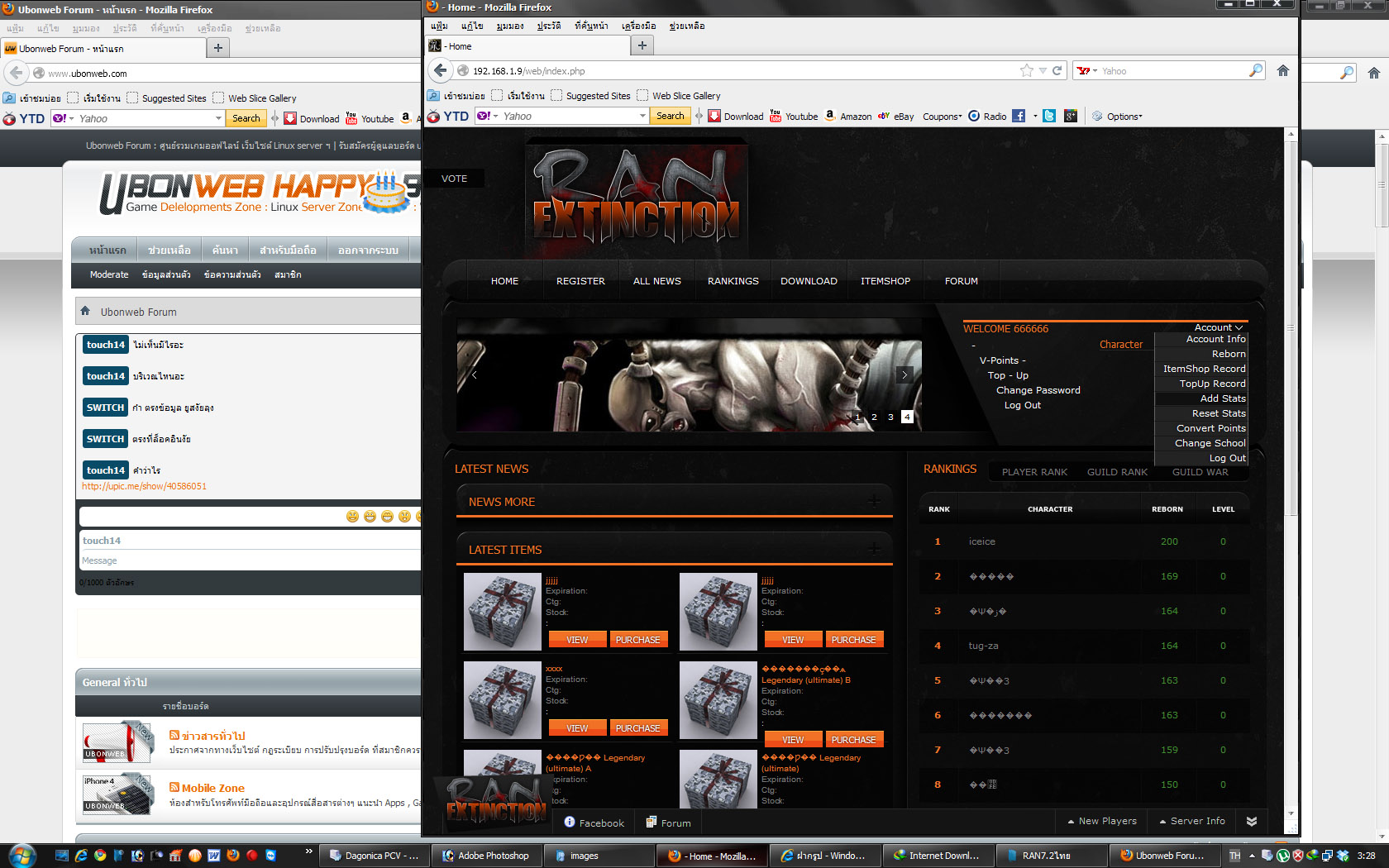Viewport: 1389px width, 868px height.
Task: Go to the previous banner slide
Action: click(474, 374)
